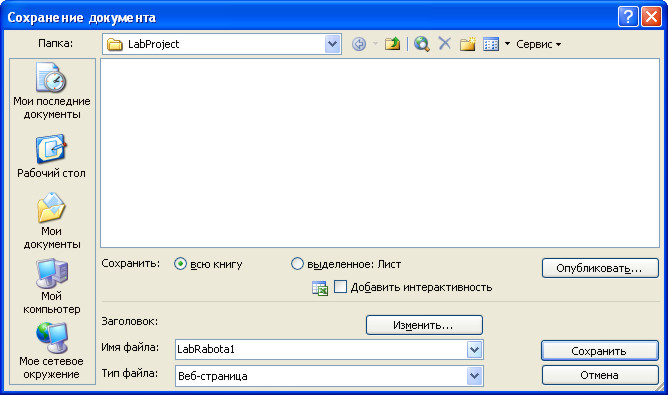
Task: Expand the Имя файла dropdown arrow
Action: 475,350
